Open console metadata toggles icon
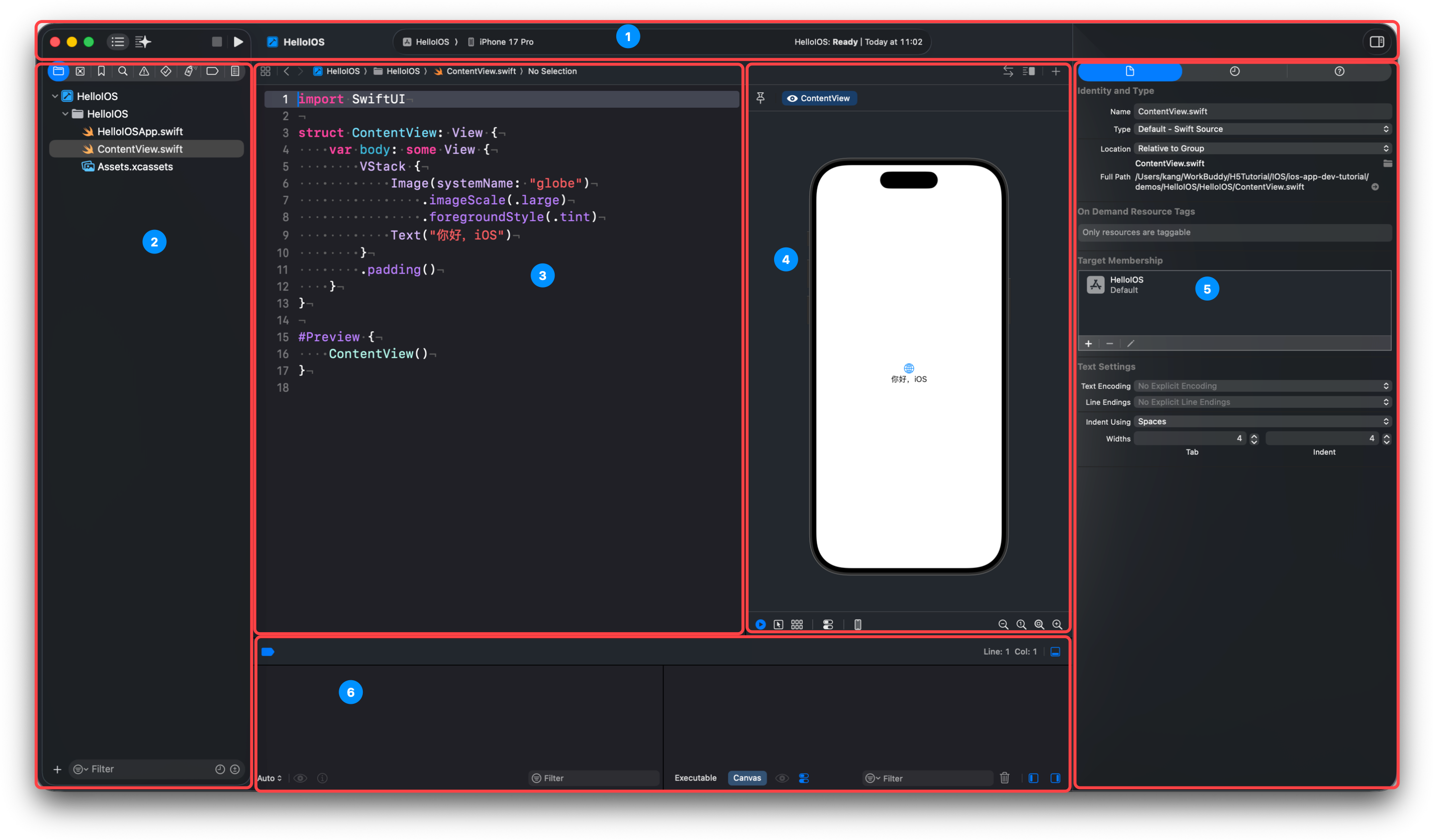Viewport: 1433px width, 840px height. [x=804, y=778]
